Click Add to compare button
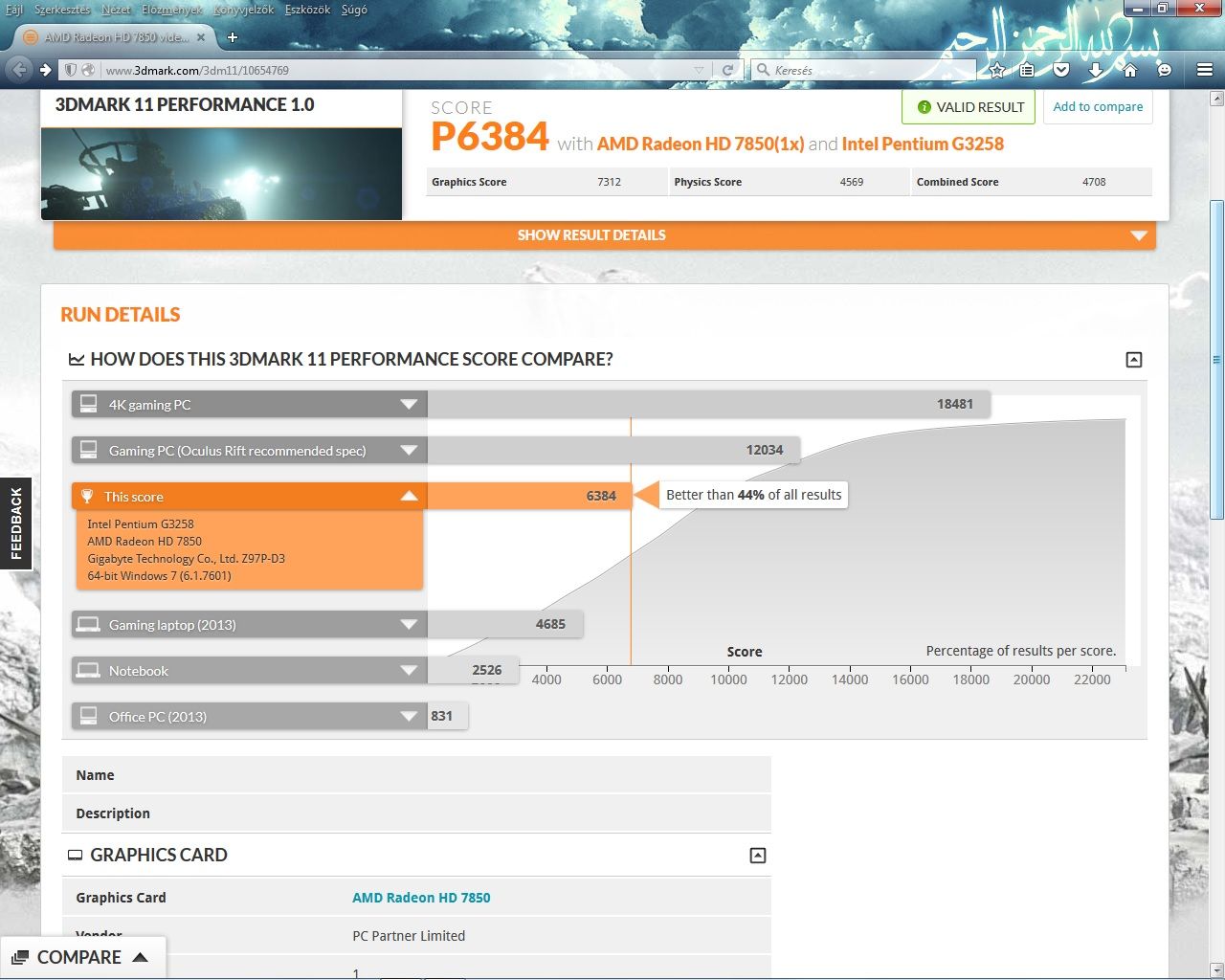Viewport: 1225px width, 980px height. point(1098,107)
